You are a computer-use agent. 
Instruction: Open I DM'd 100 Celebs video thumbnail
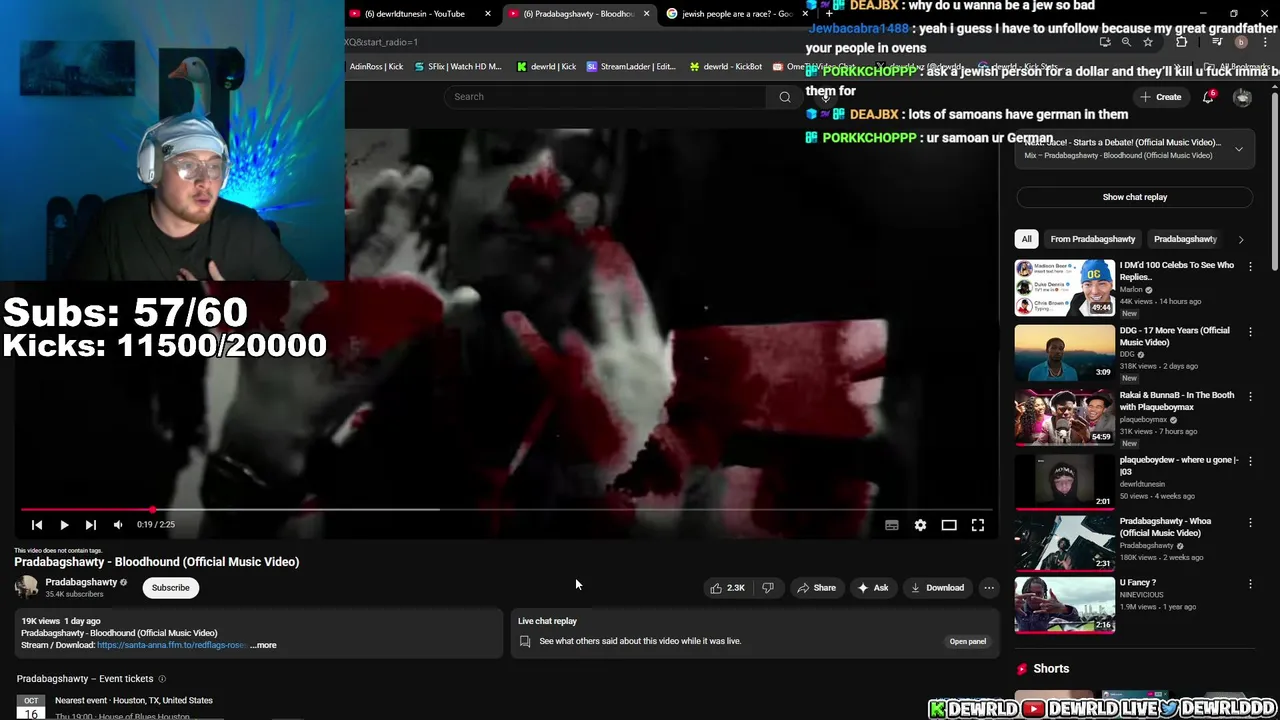click(x=1065, y=288)
